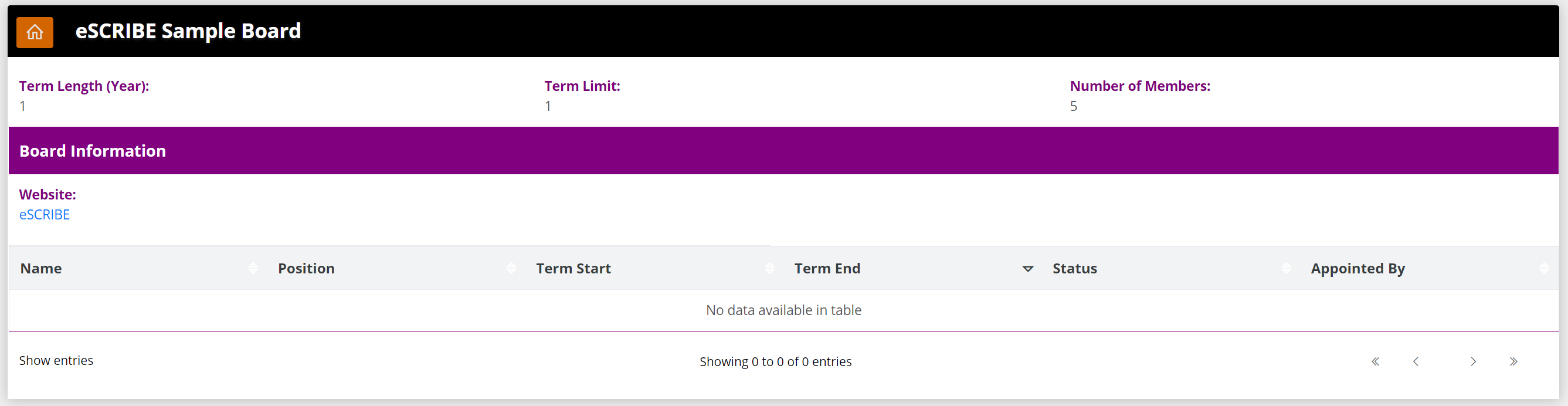Go to previous page of entries
Image resolution: width=1568 pixels, height=406 pixels.
(x=1416, y=361)
